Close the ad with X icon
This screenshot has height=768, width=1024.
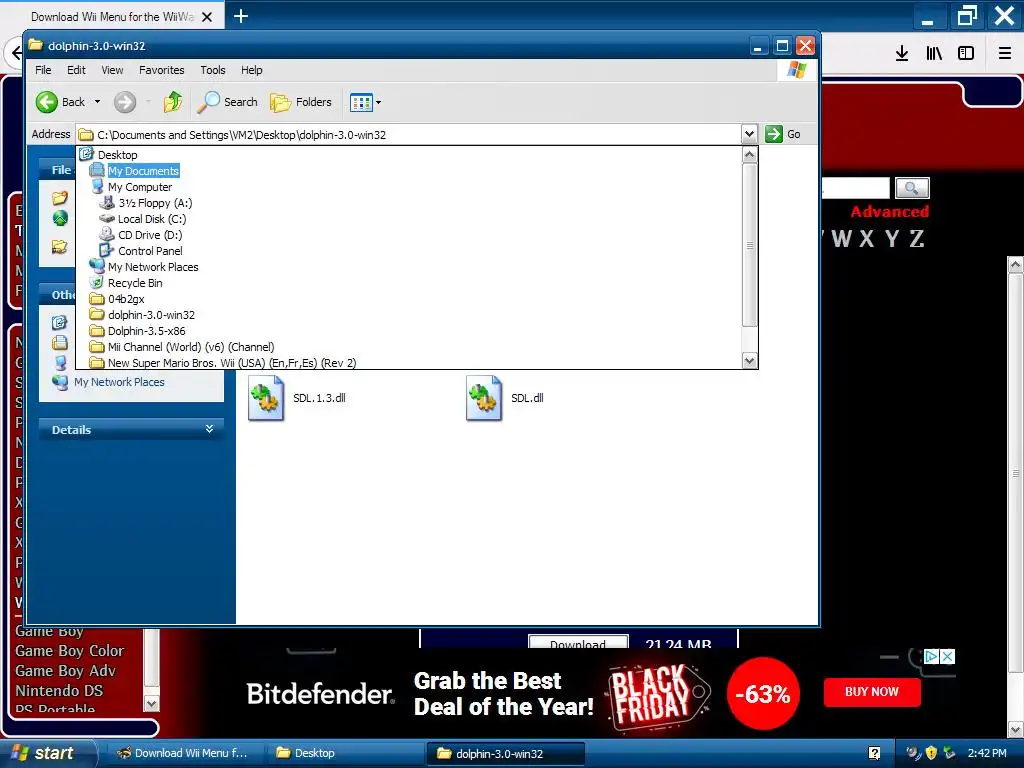[x=947, y=656]
